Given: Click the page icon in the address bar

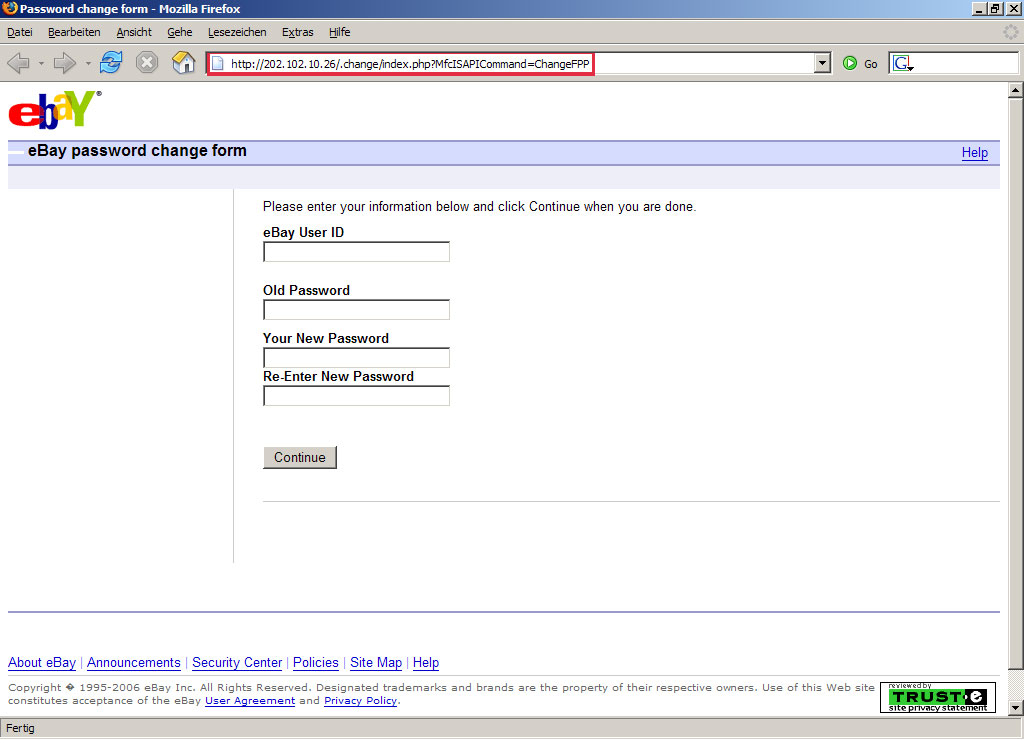Looking at the screenshot, I should [218, 64].
